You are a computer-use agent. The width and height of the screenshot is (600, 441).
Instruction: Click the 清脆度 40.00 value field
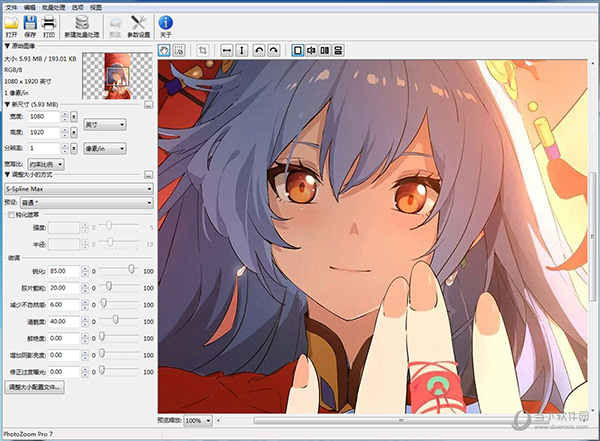64,322
